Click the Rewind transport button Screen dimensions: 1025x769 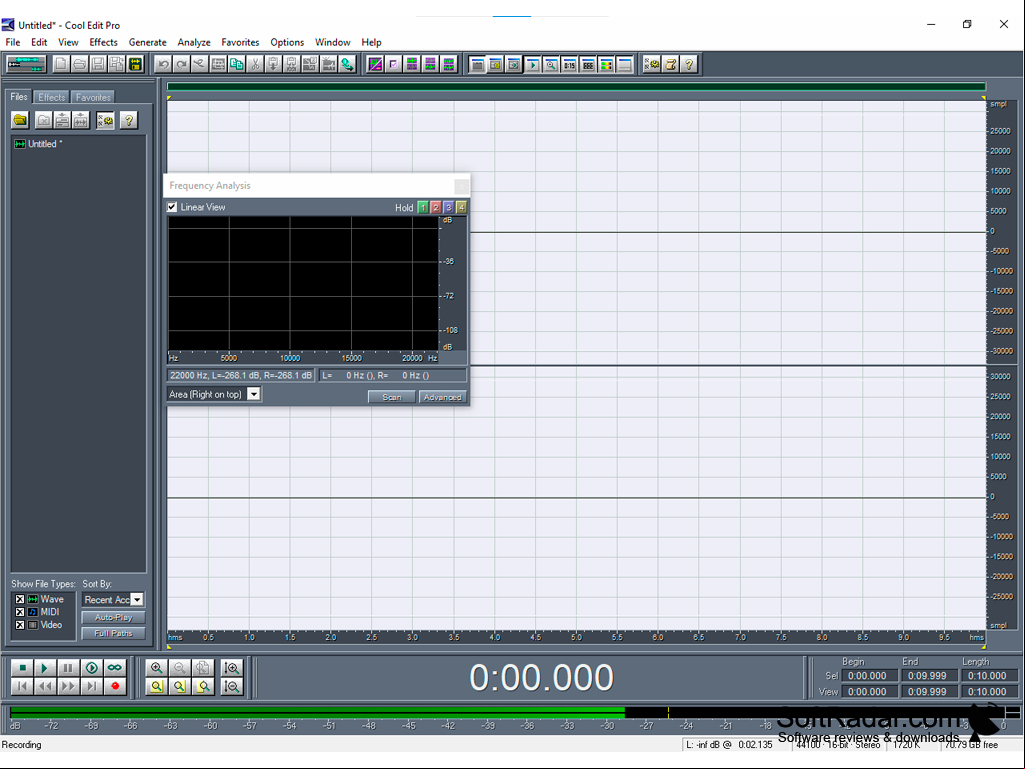click(45, 686)
